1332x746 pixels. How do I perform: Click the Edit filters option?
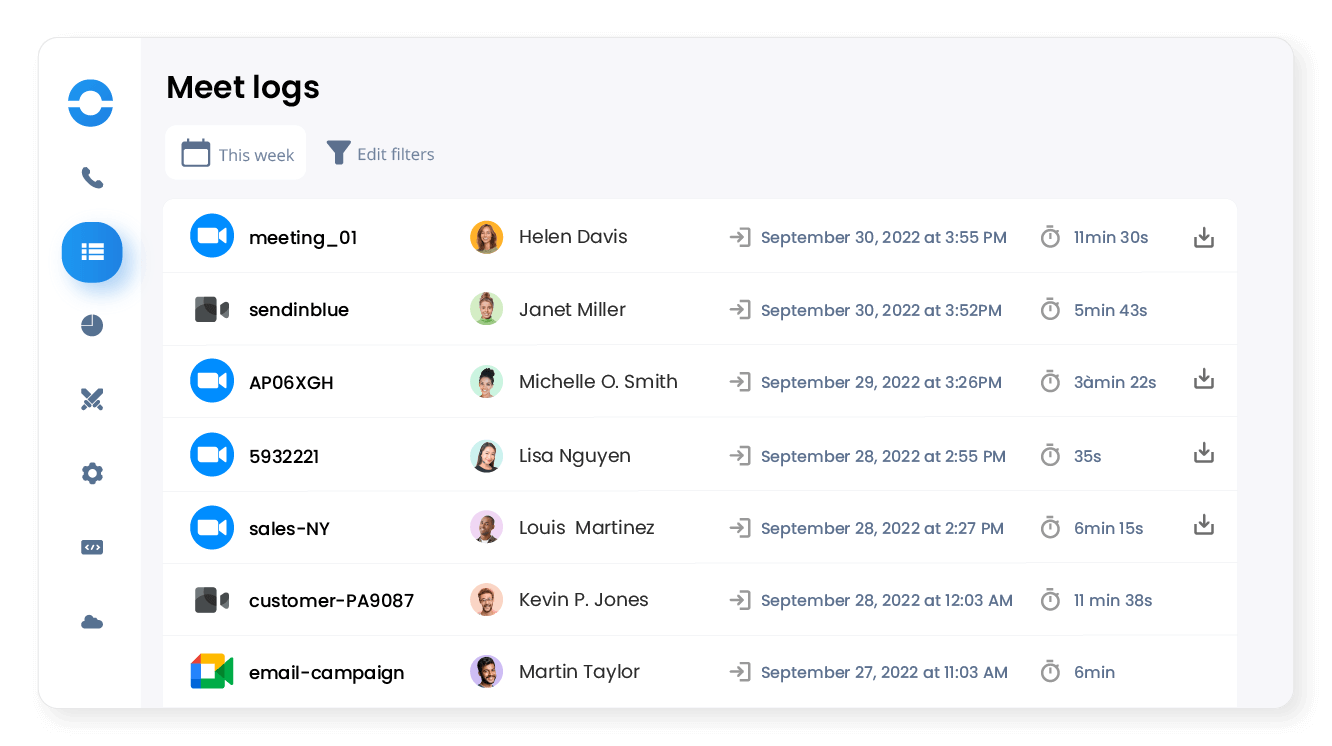coord(395,153)
